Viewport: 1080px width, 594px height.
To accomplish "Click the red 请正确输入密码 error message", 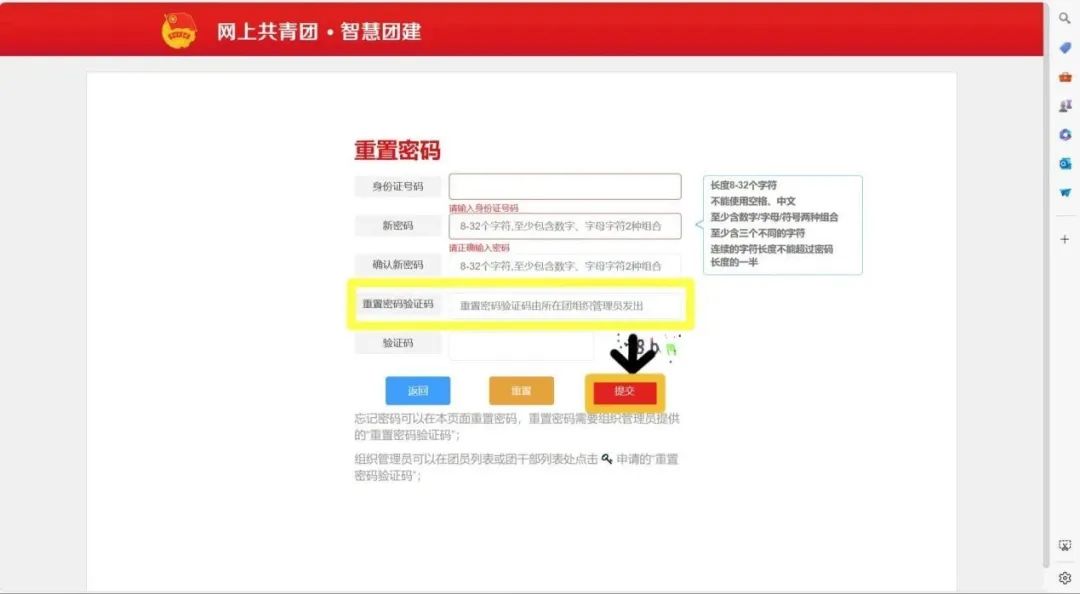I will coord(479,247).
